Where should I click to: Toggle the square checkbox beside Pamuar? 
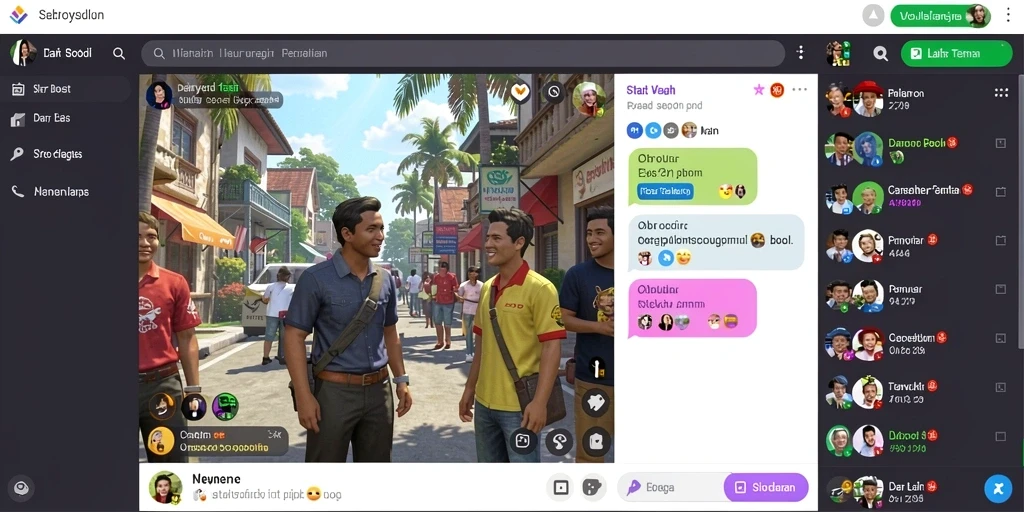tap(1000, 289)
